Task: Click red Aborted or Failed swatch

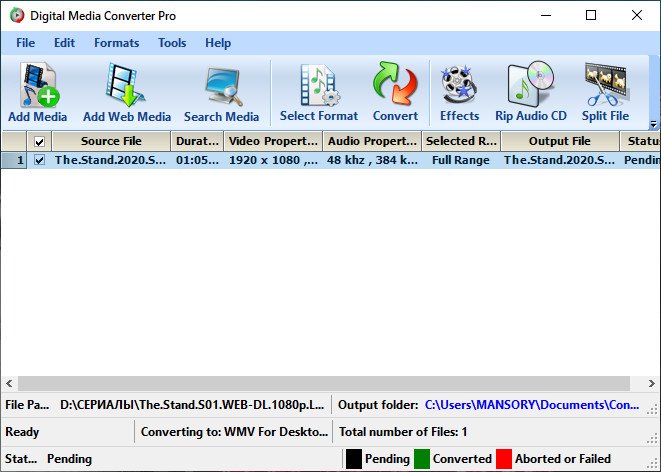Action: coord(504,459)
